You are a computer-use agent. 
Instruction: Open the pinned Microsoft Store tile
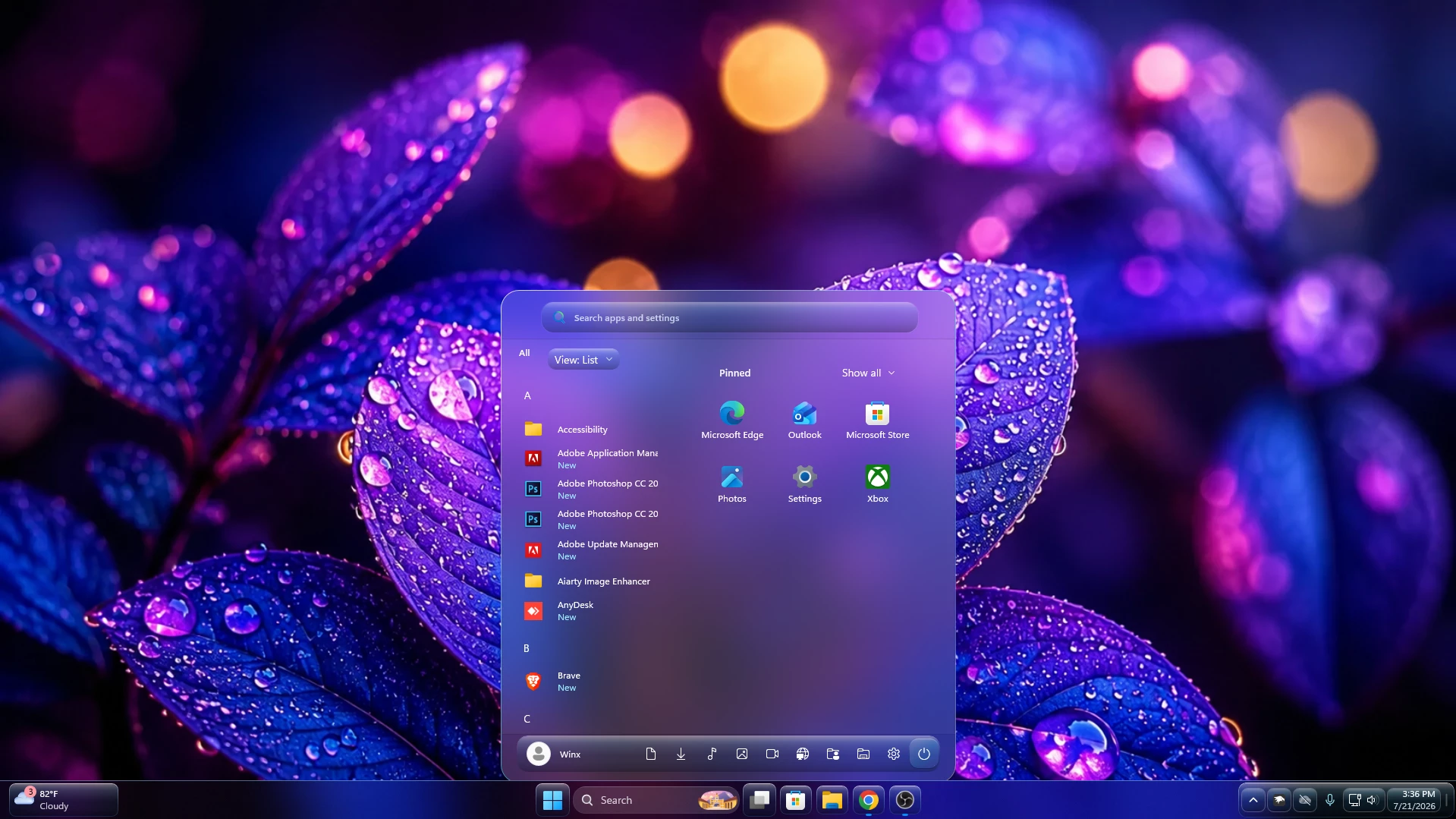coord(877,421)
